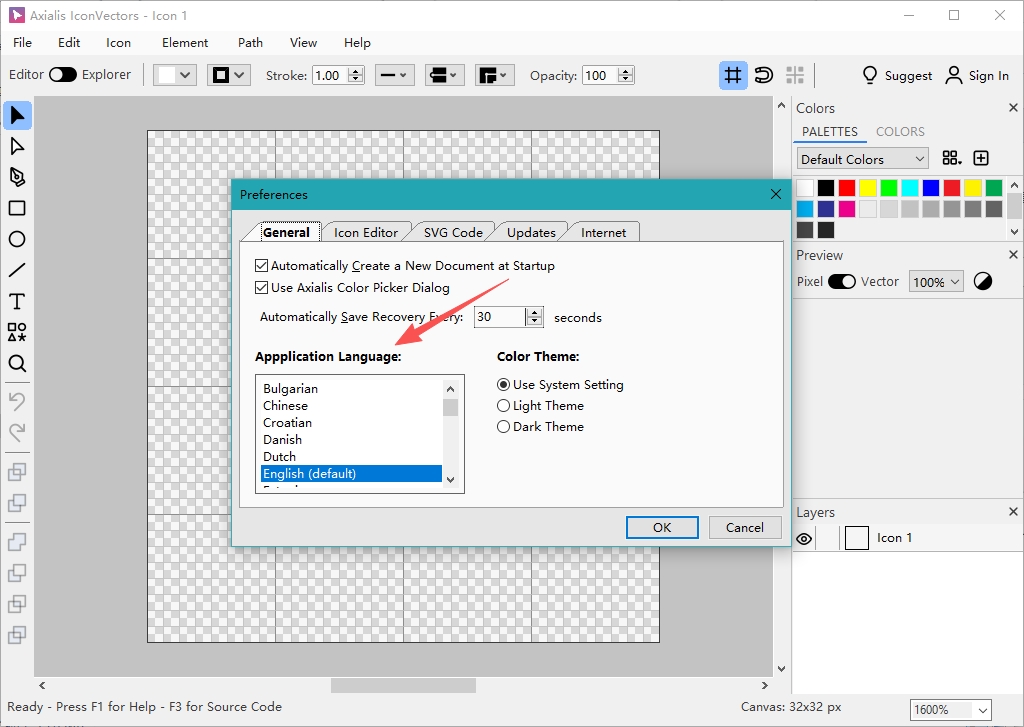Image resolution: width=1024 pixels, height=727 pixels.
Task: Toggle the Pixel/Vector preview switch
Action: (x=842, y=282)
